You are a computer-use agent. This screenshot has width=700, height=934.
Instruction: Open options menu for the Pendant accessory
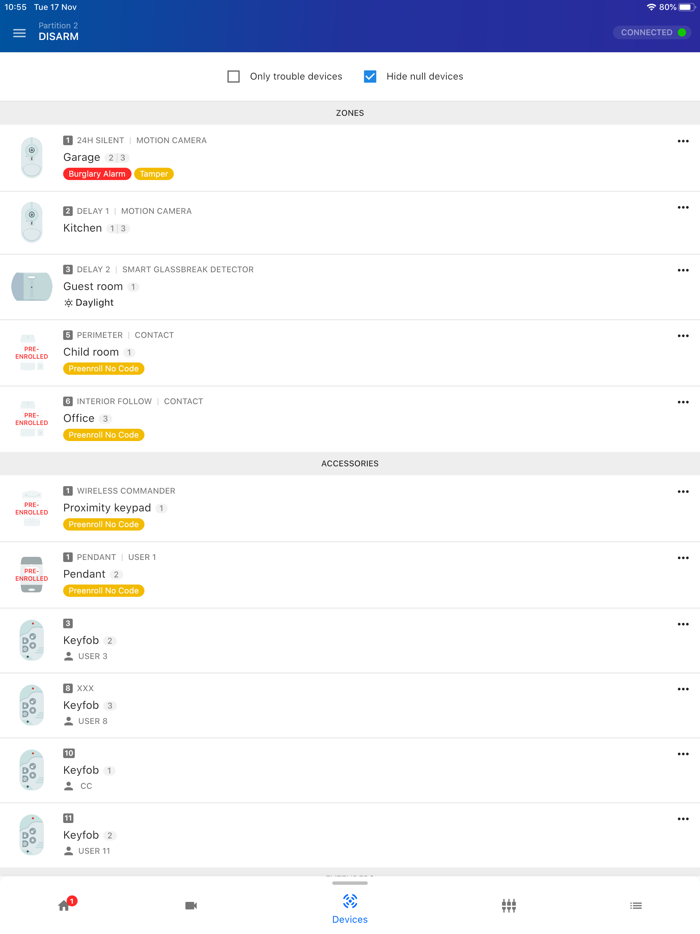click(x=683, y=557)
